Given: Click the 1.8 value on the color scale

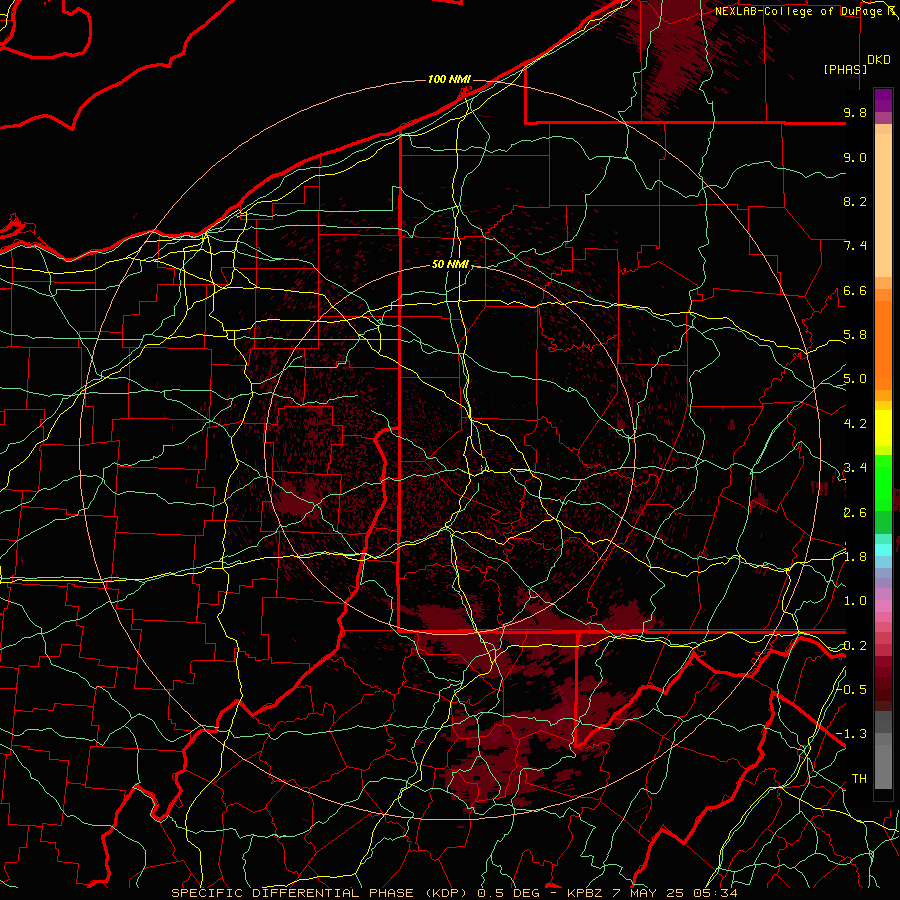Looking at the screenshot, I should (855, 557).
